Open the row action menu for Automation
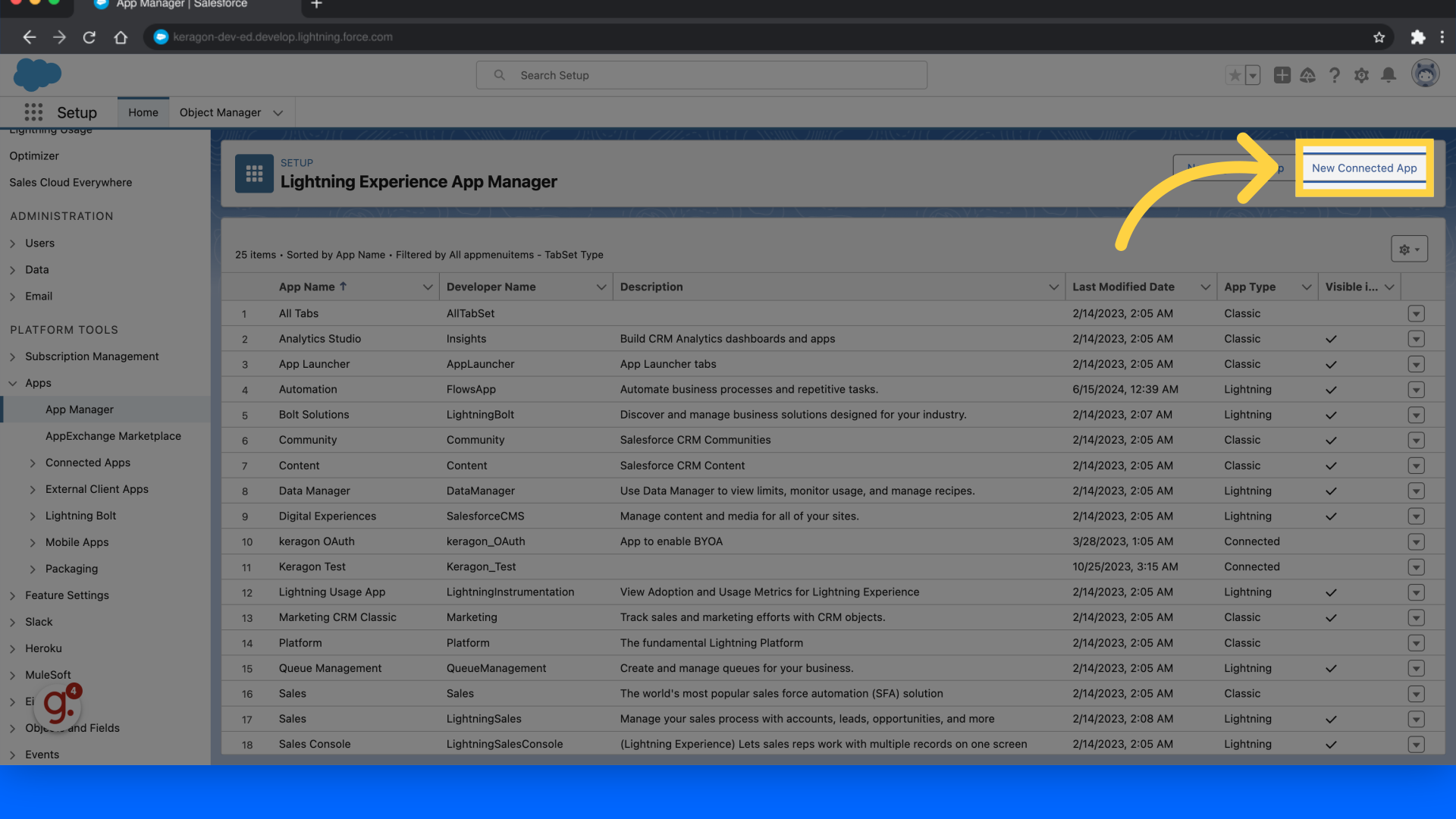Viewport: 1456px width, 819px height. [x=1416, y=390]
